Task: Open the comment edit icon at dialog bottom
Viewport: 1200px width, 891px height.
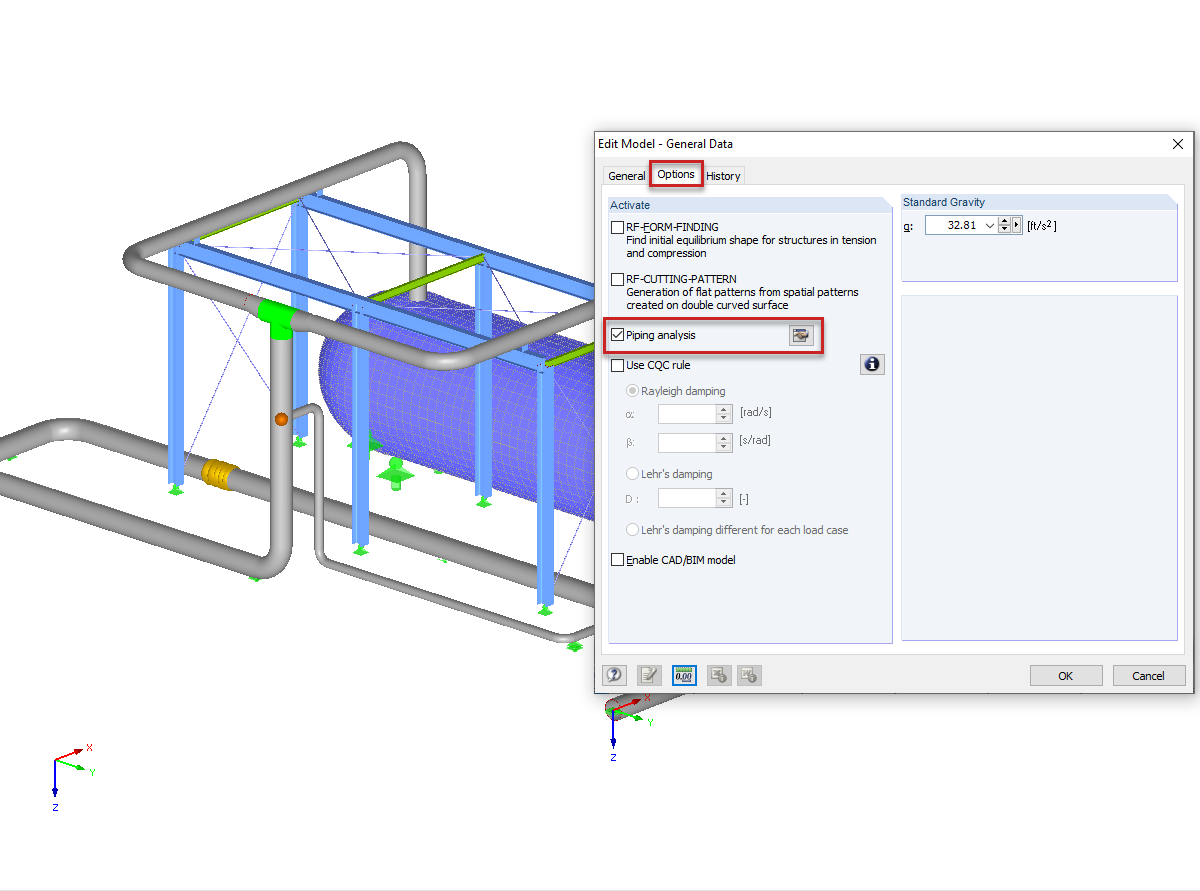Action: (647, 675)
